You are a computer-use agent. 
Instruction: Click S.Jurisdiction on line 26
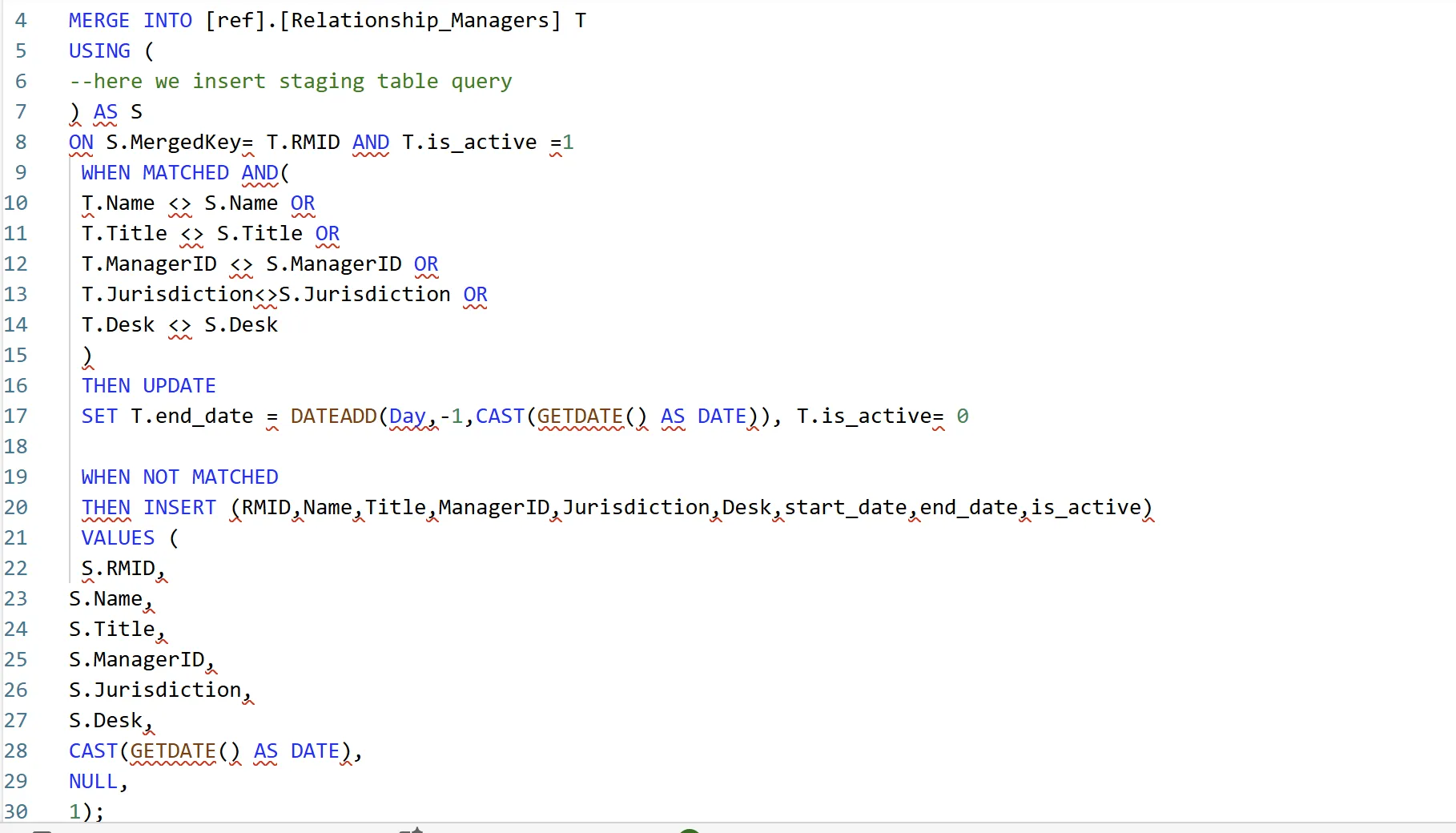[x=155, y=690]
